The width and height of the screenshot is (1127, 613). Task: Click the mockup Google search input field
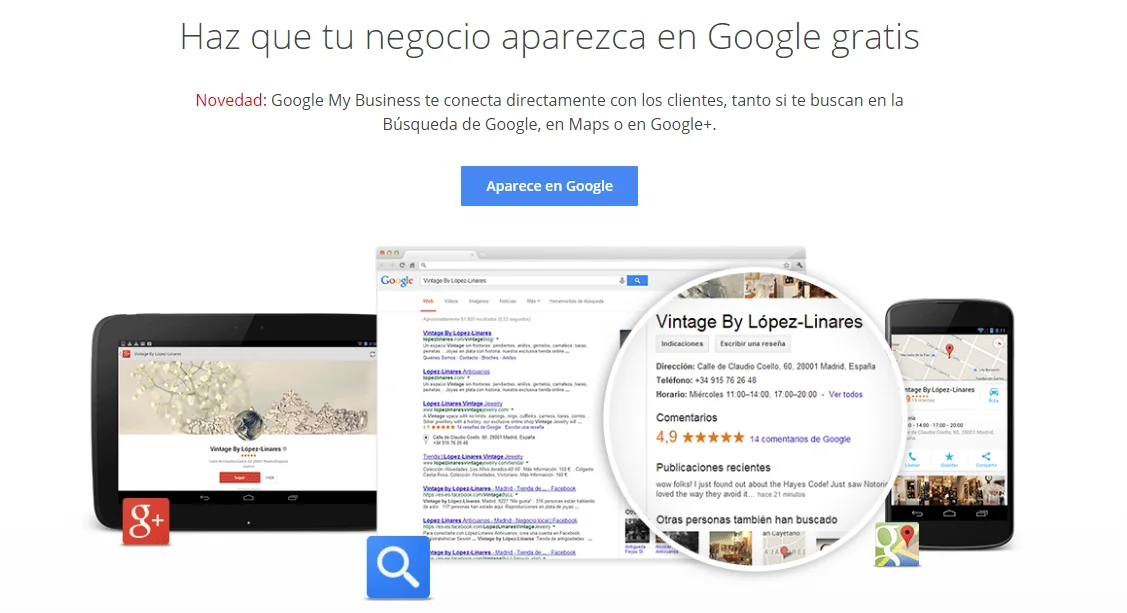click(x=522, y=280)
